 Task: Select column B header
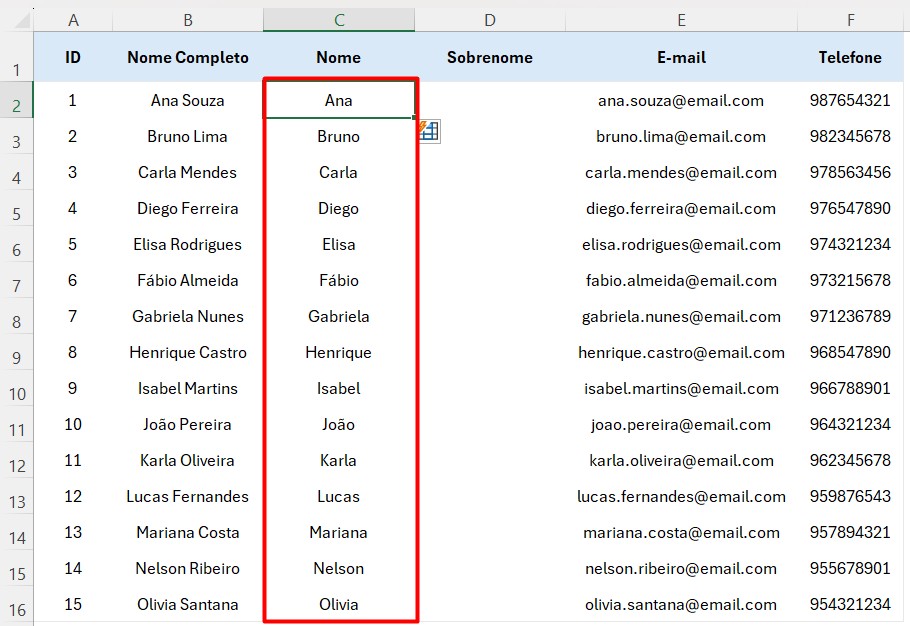point(188,20)
